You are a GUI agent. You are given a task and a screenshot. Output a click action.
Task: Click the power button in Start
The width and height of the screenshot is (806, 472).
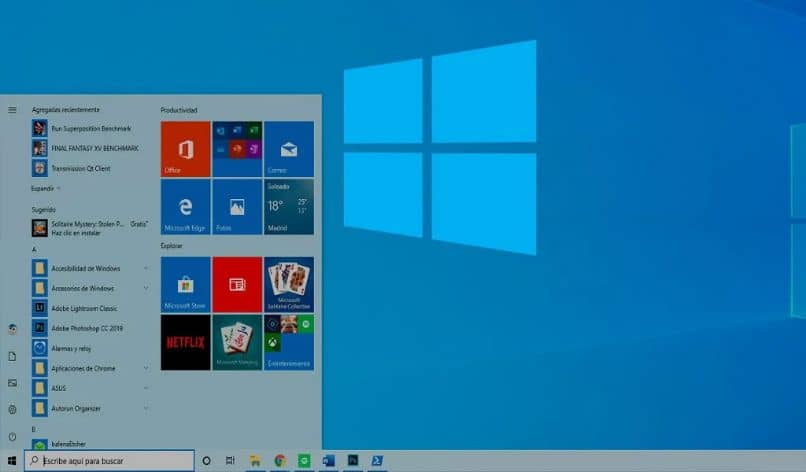click(12, 437)
